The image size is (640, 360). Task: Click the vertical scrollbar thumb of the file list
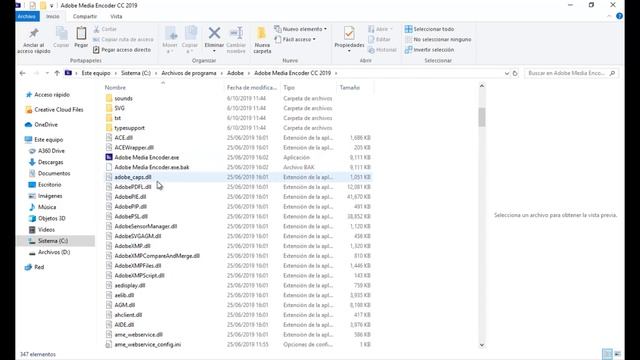click(x=482, y=117)
